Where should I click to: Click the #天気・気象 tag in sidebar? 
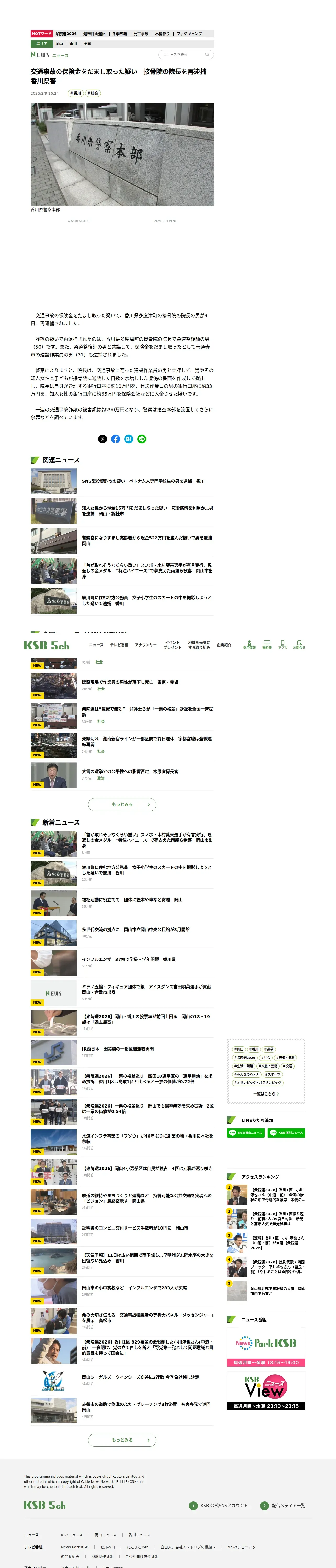(285, 1057)
